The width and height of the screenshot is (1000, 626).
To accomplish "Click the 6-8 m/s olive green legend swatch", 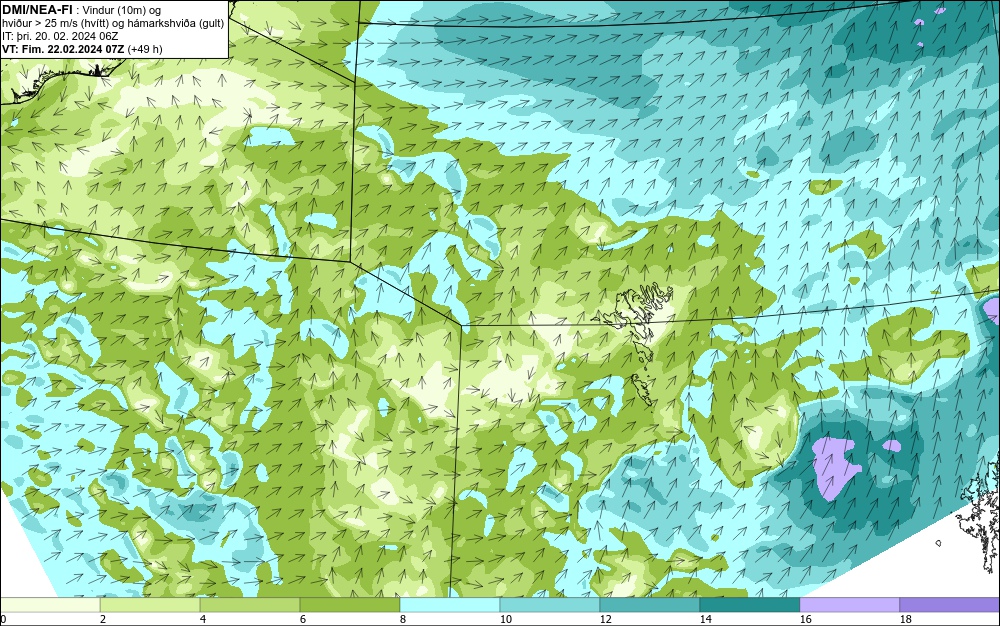I will 349,604.
